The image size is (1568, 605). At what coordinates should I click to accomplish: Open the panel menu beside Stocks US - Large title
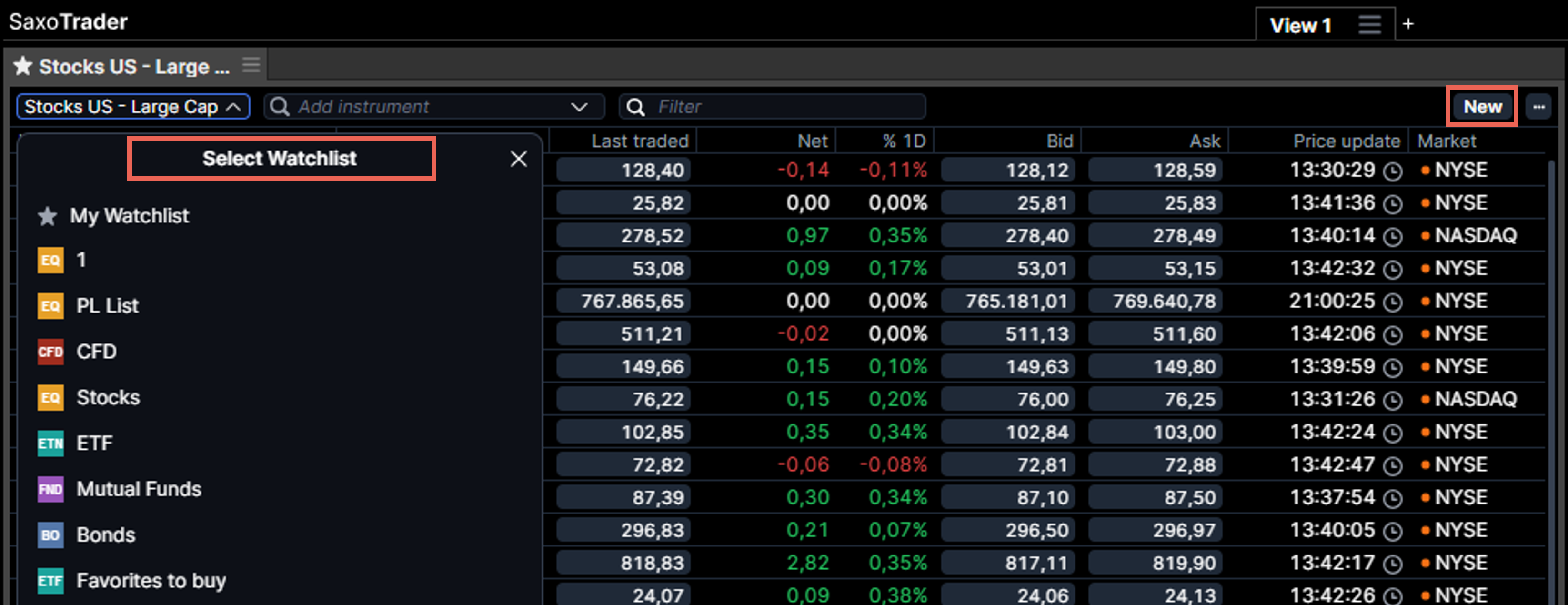click(250, 64)
